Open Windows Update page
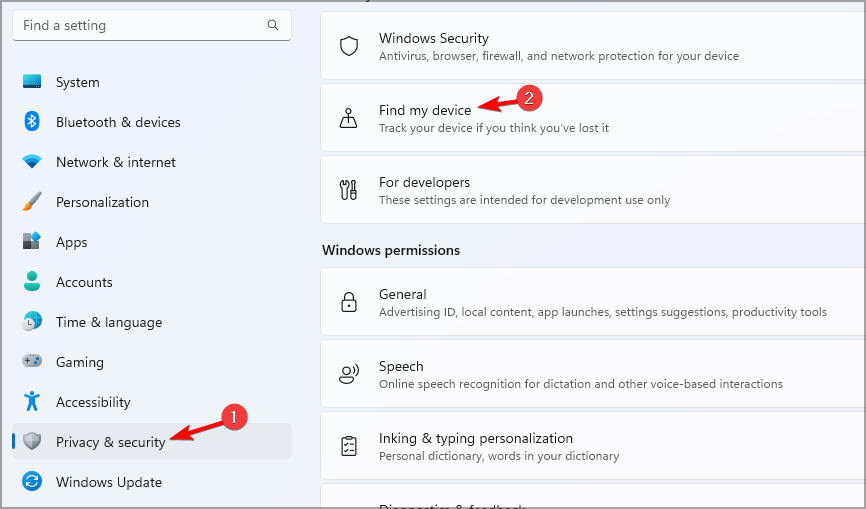 coord(108,482)
